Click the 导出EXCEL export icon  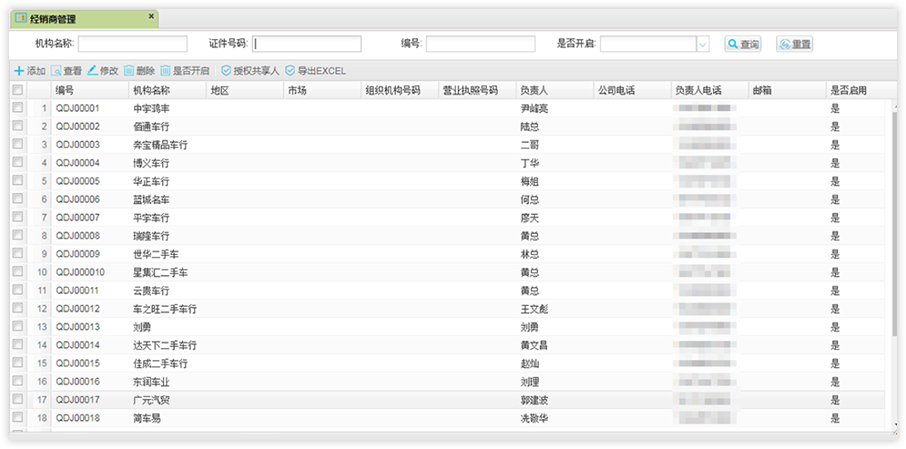(x=290, y=71)
